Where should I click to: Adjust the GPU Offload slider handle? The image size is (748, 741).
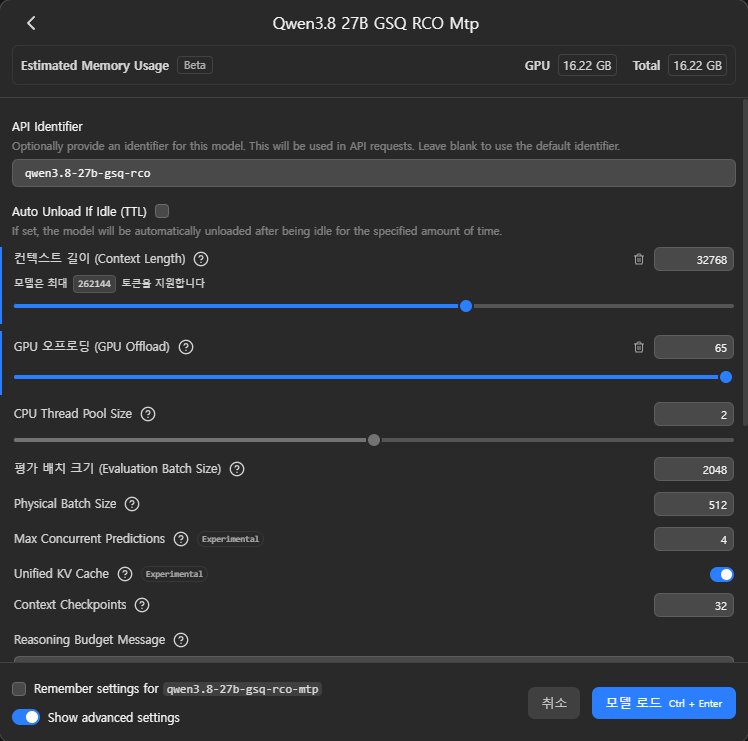(726, 377)
